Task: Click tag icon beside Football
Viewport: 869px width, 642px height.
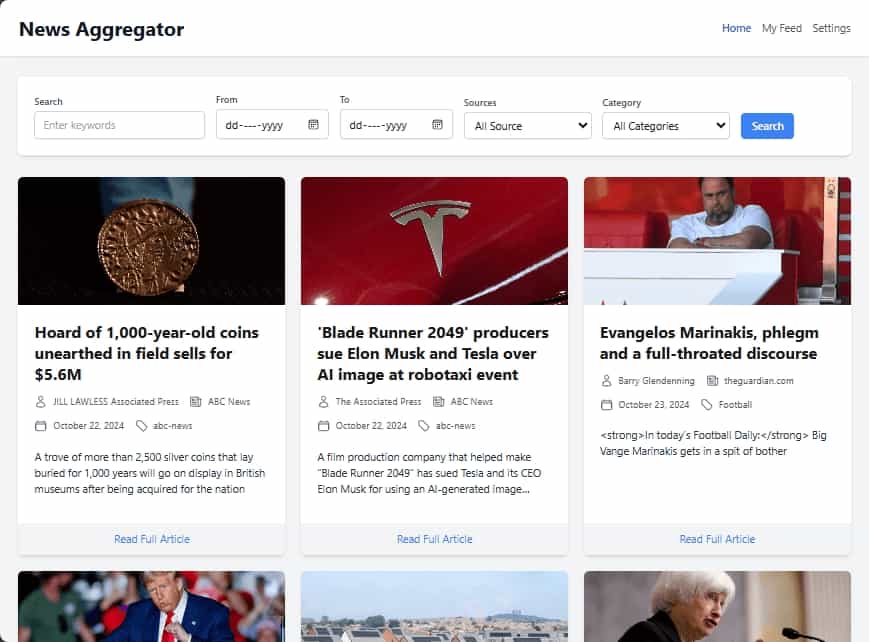Action: [707, 405]
